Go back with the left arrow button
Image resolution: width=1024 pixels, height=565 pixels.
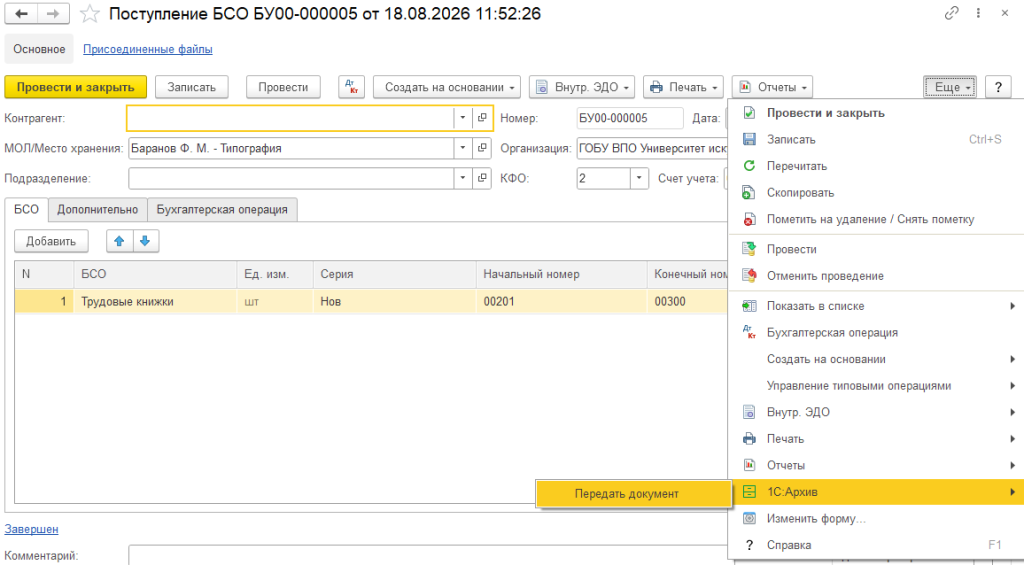tap(21, 13)
